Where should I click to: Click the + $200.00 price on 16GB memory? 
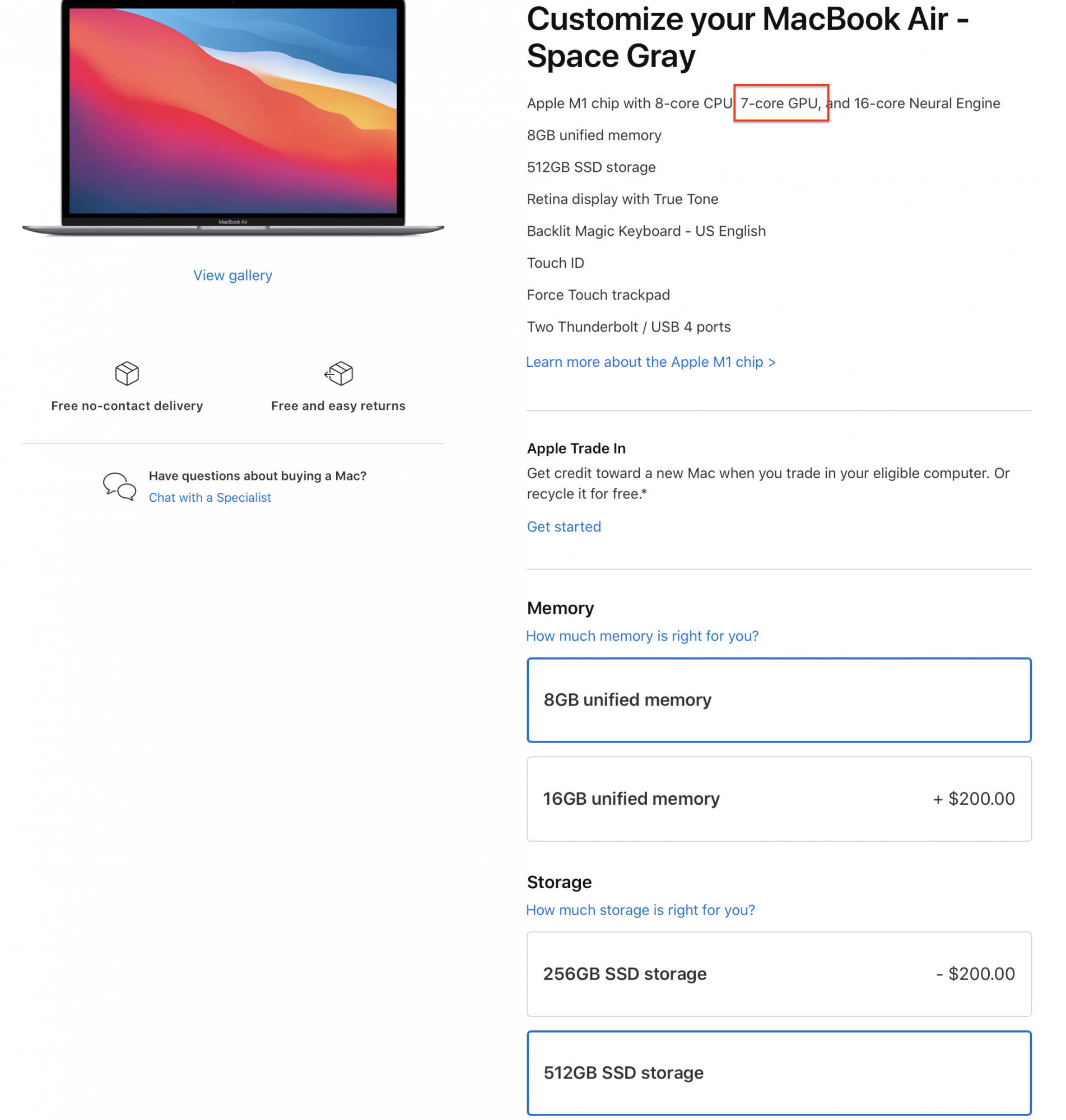(974, 799)
